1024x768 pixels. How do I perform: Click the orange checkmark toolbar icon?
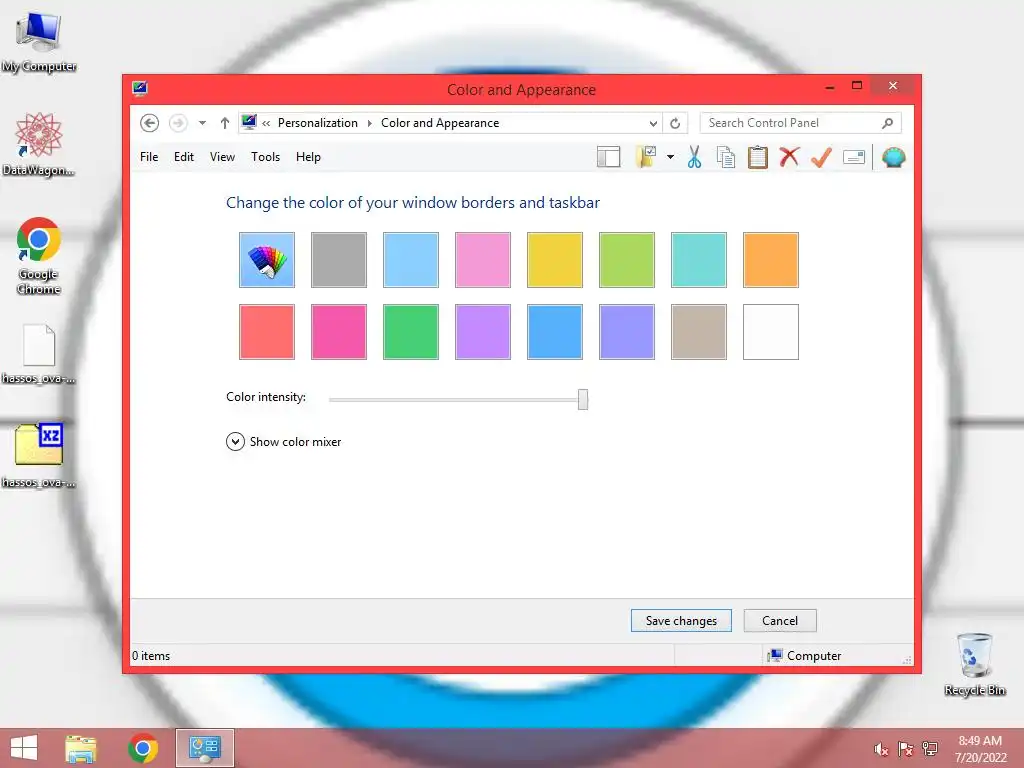(821, 157)
